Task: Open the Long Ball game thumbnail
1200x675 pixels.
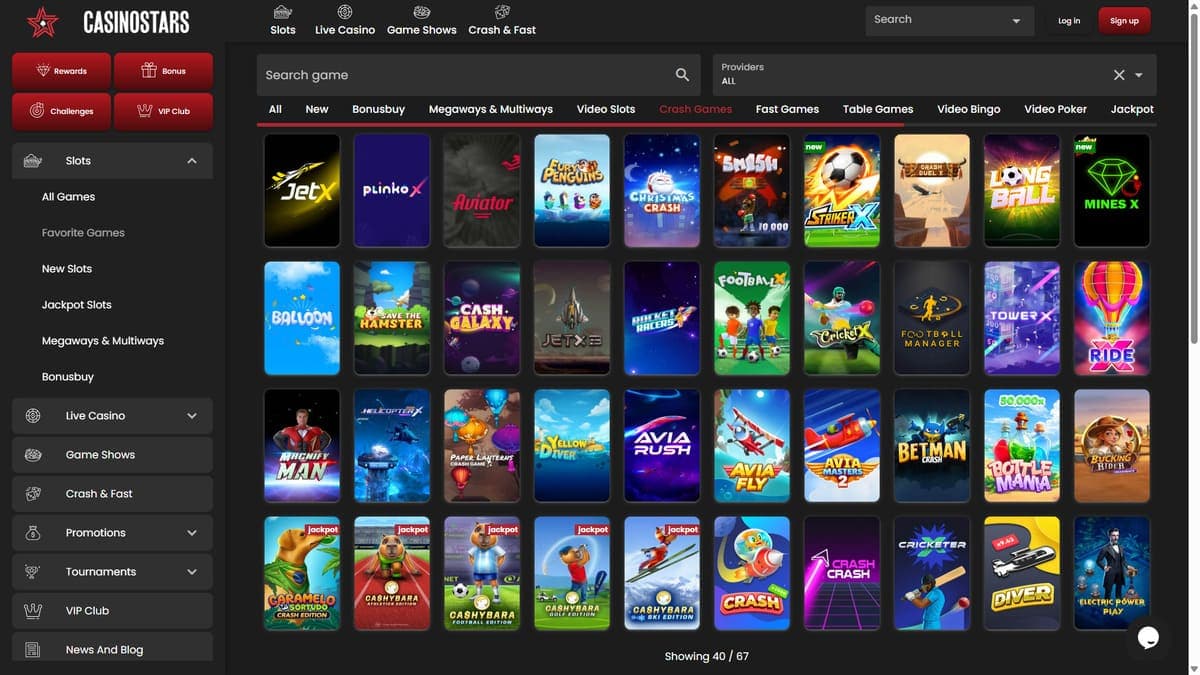Action: point(1022,190)
